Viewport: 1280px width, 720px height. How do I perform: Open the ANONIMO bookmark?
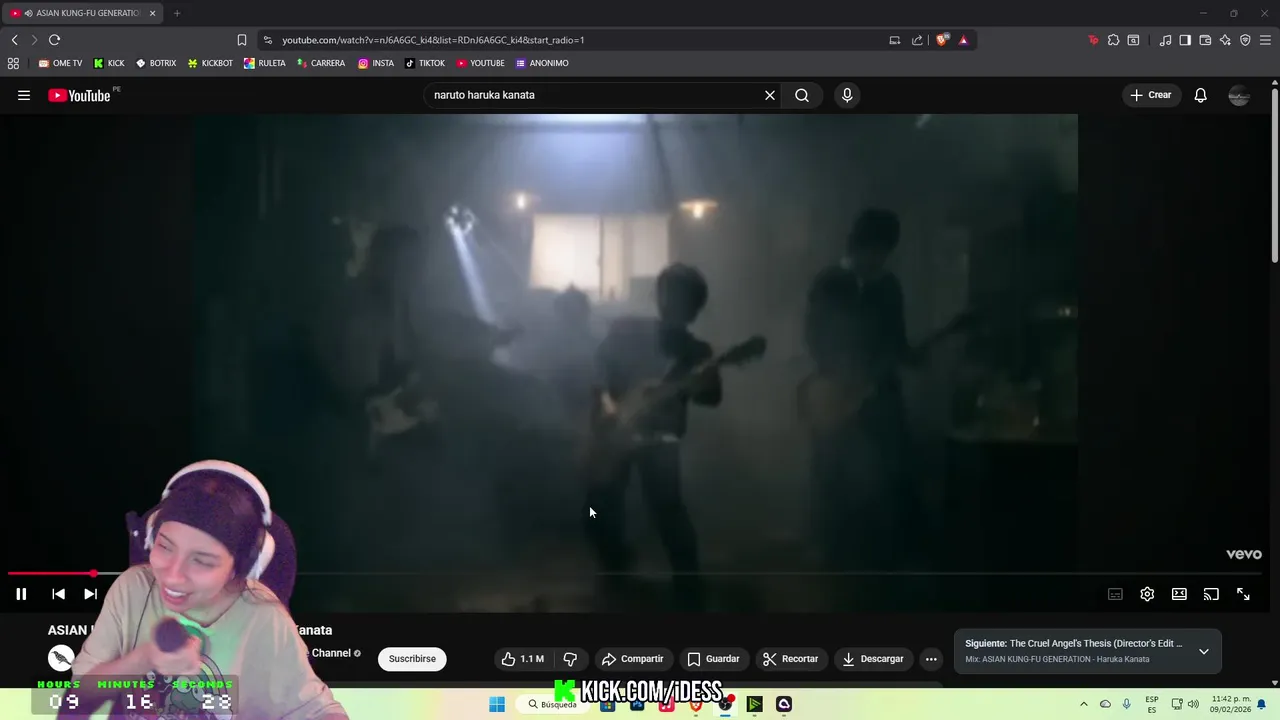tap(542, 63)
